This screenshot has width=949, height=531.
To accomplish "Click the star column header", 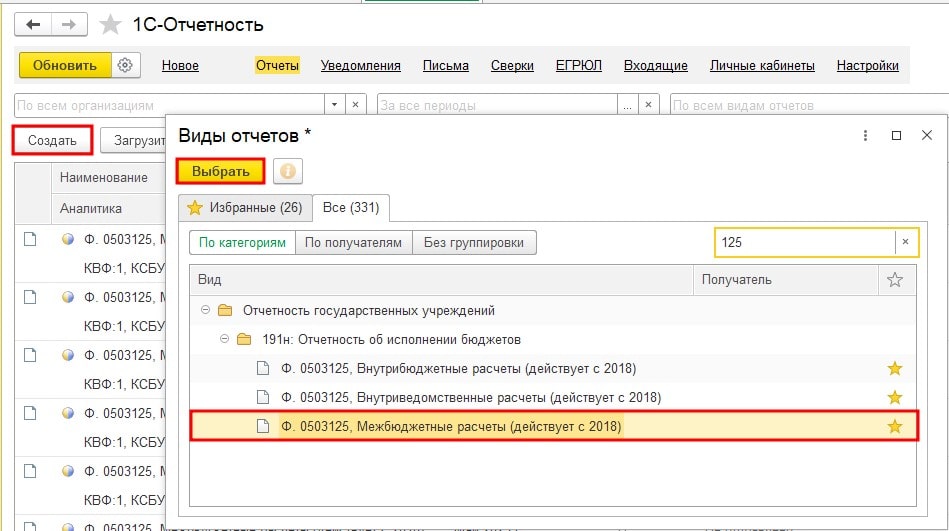I will (895, 280).
